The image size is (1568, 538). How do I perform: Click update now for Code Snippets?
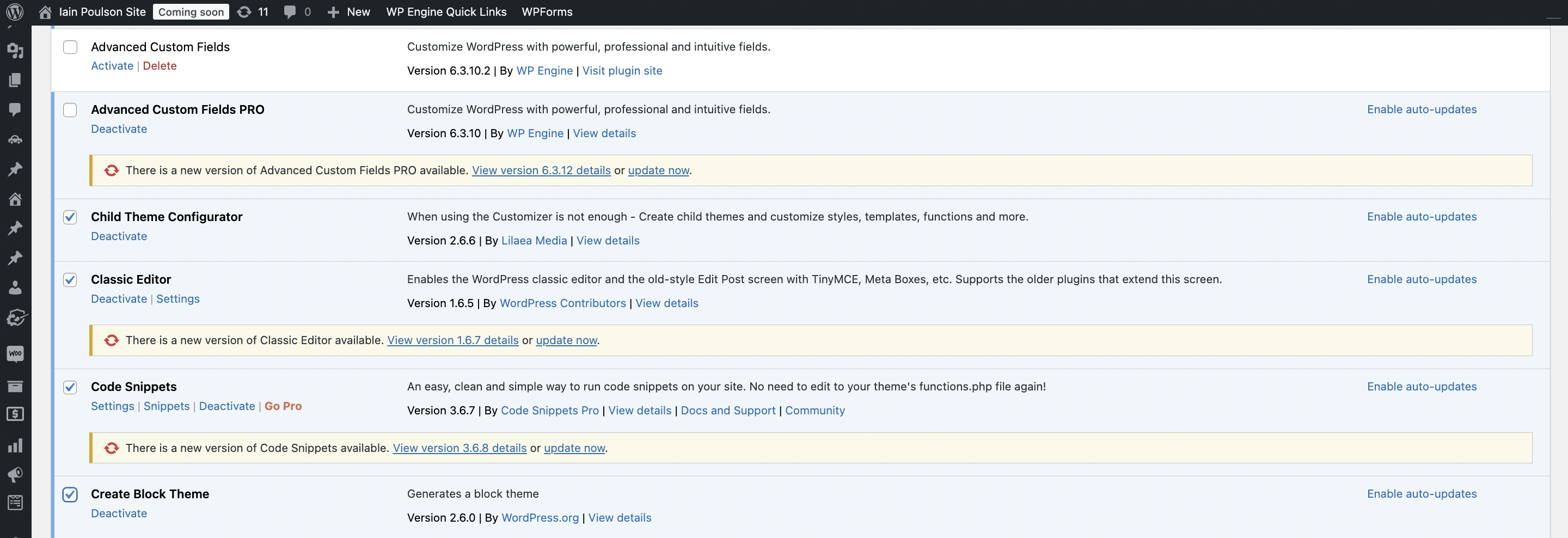tap(574, 448)
